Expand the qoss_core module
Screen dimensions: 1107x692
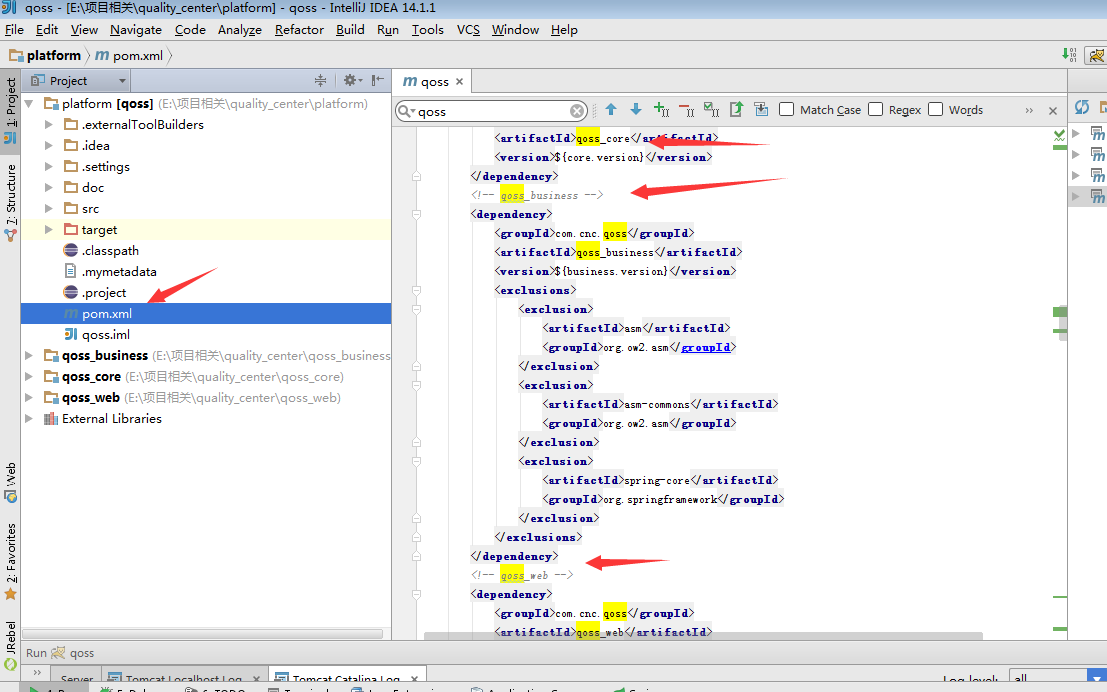[x=29, y=377]
